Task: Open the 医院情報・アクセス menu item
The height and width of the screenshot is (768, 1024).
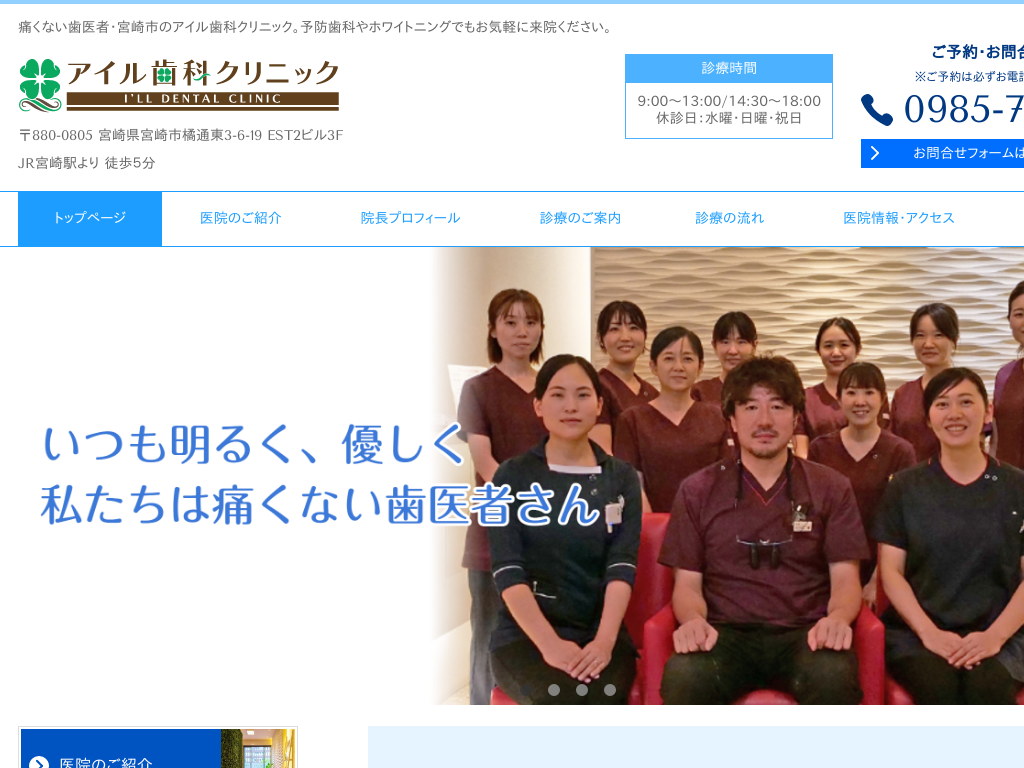Action: (x=899, y=217)
